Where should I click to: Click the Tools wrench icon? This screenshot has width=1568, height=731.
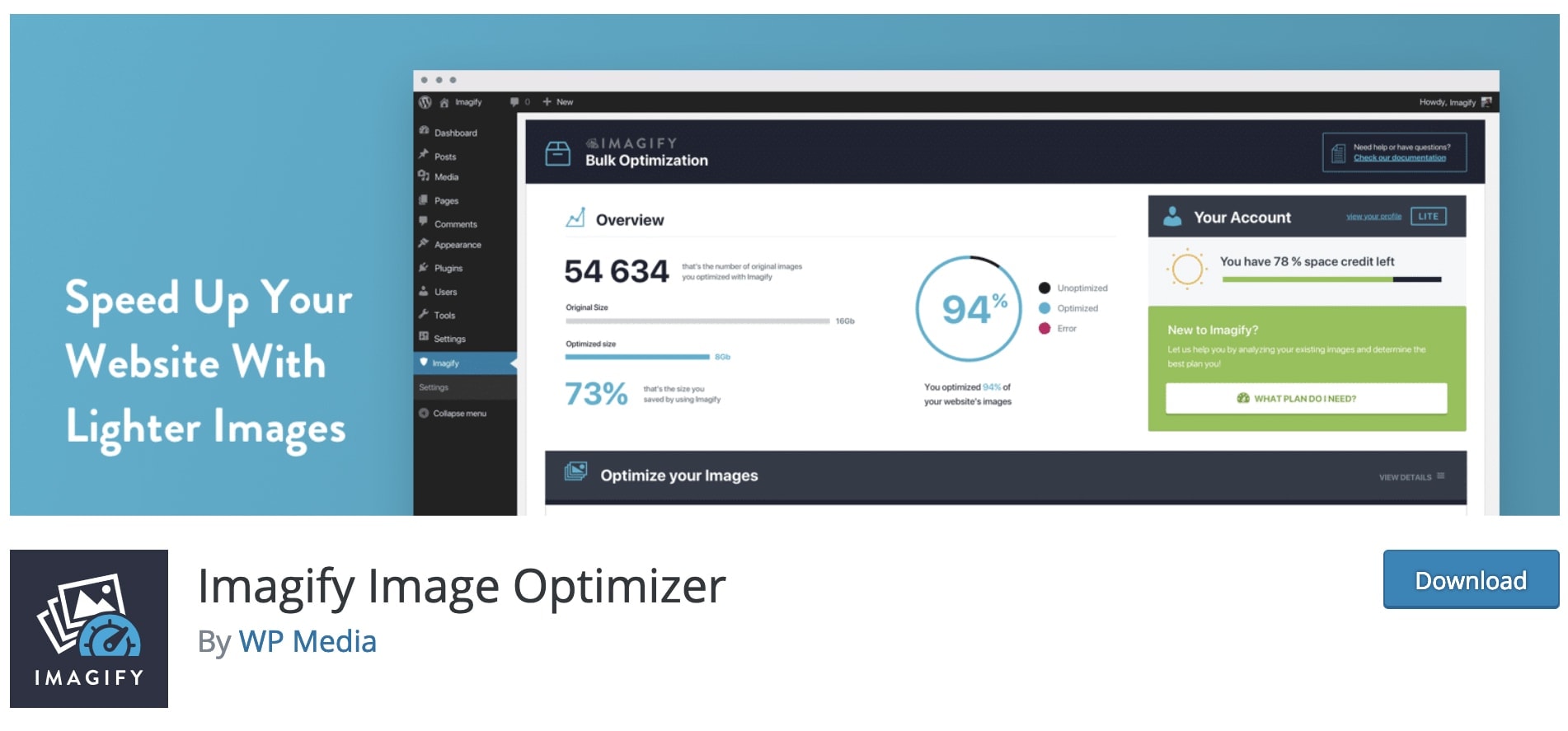424,314
